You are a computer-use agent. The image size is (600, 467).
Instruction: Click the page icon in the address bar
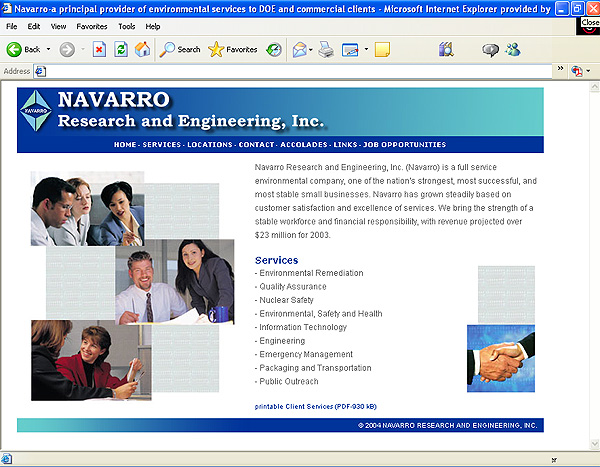point(40,71)
